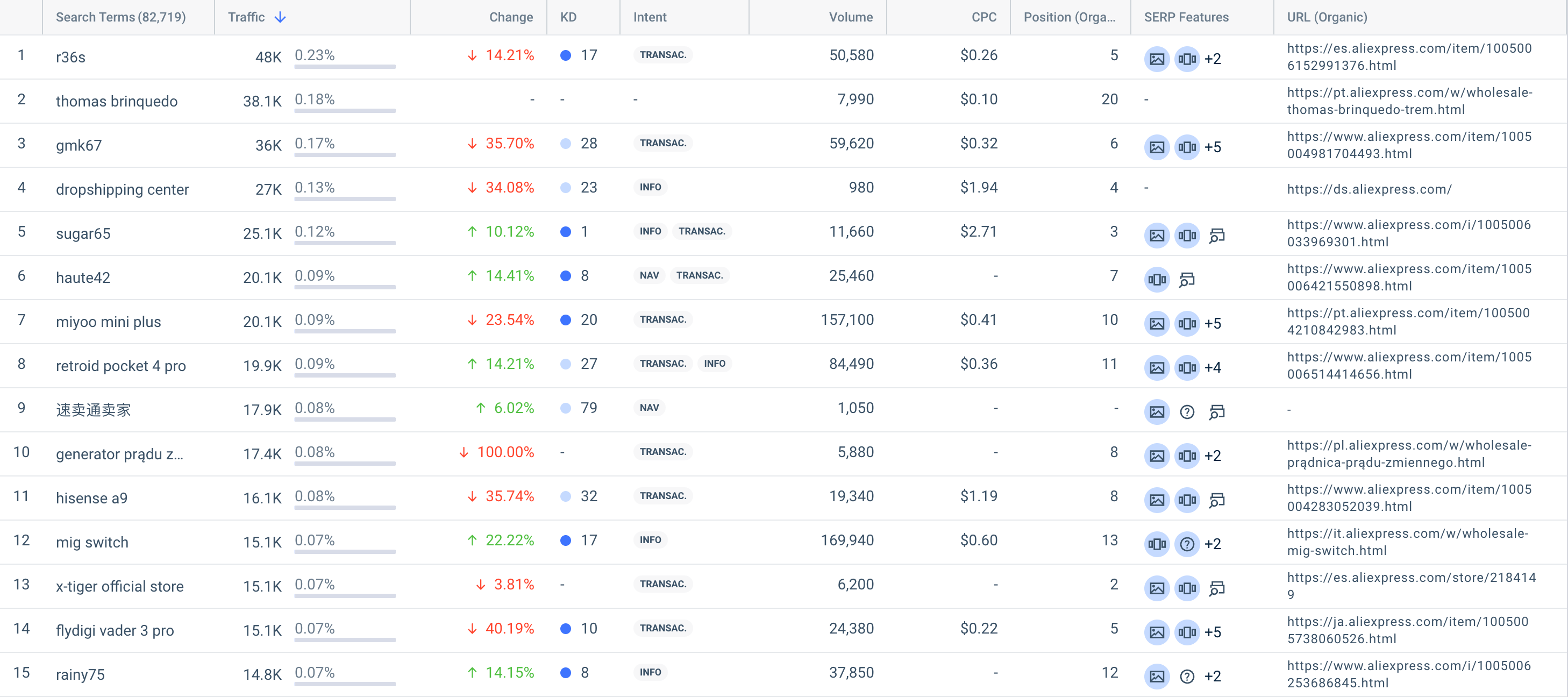1568x697 pixels.
Task: Click Search Terms column header
Action: point(120,17)
